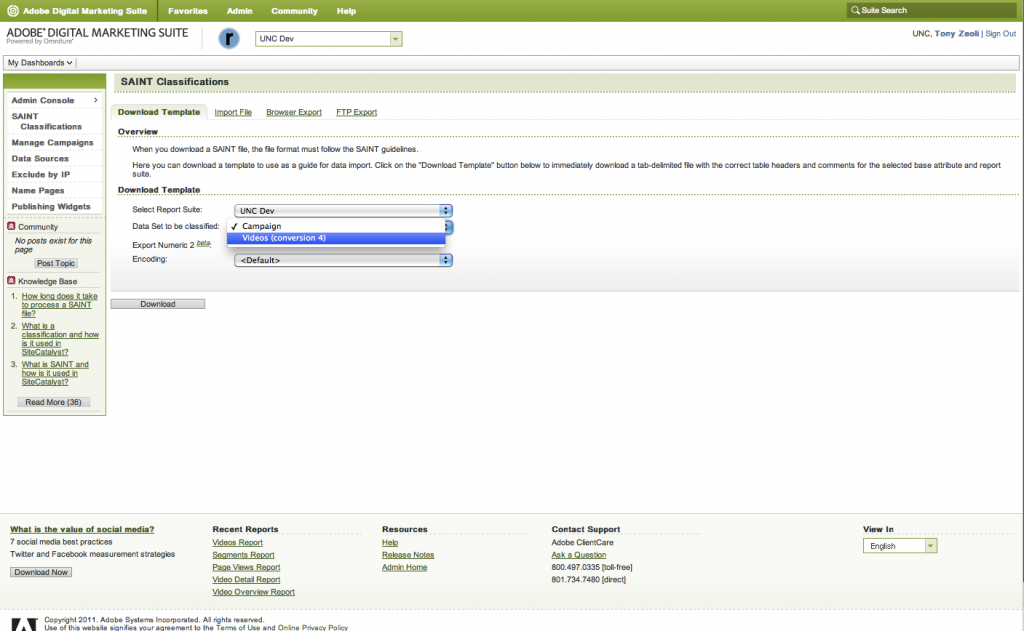Viewport: 1024px width, 631px height.
Task: Click the Help link under Resources
Action: coord(390,543)
